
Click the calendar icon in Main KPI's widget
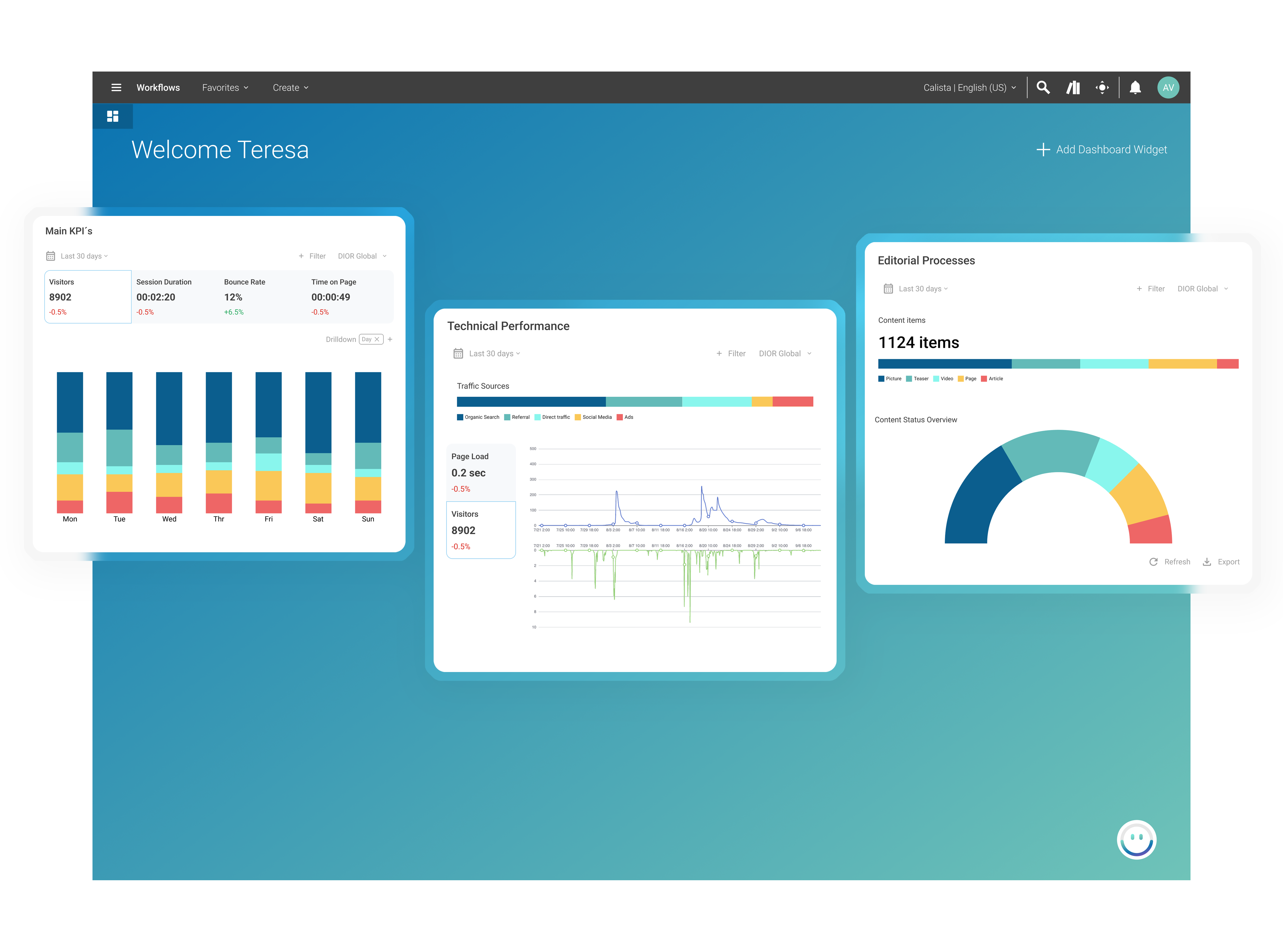coord(51,255)
